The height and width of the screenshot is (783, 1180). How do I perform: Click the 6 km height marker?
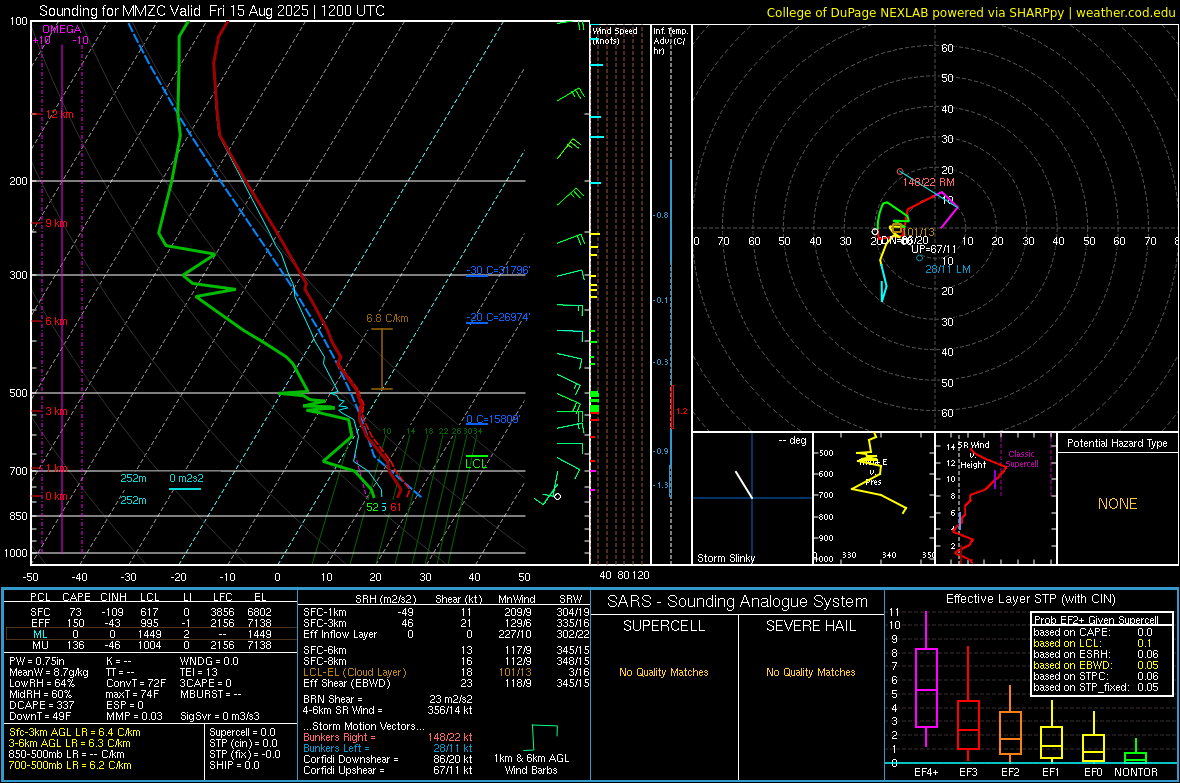click(56, 321)
